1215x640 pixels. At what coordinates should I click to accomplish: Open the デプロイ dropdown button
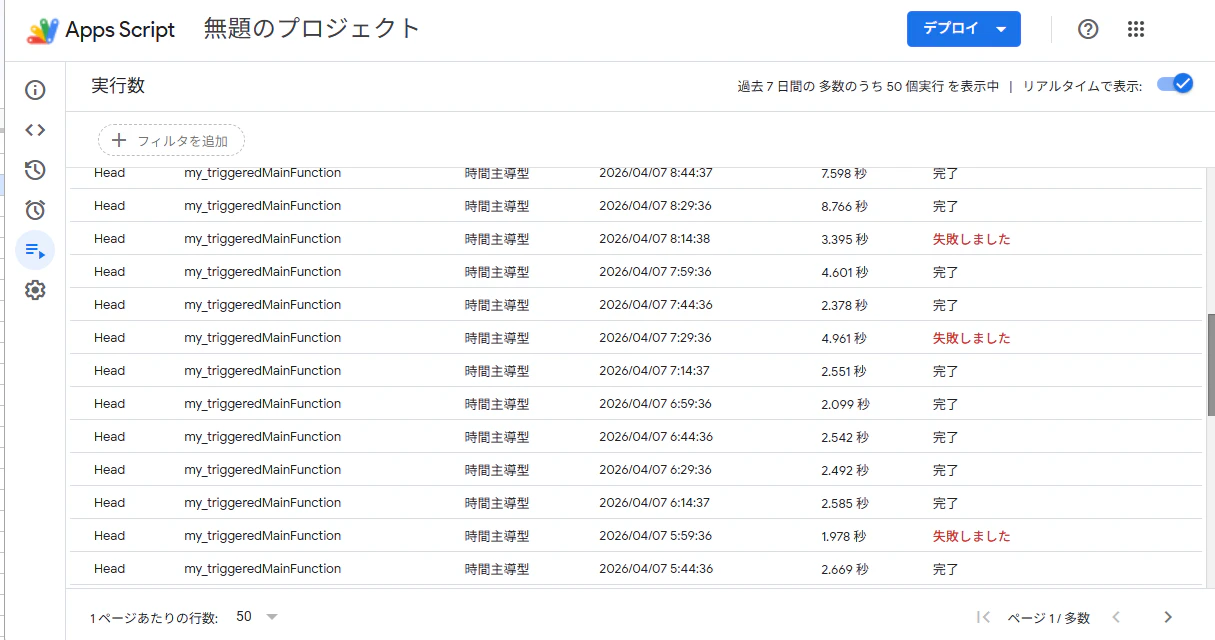[963, 29]
